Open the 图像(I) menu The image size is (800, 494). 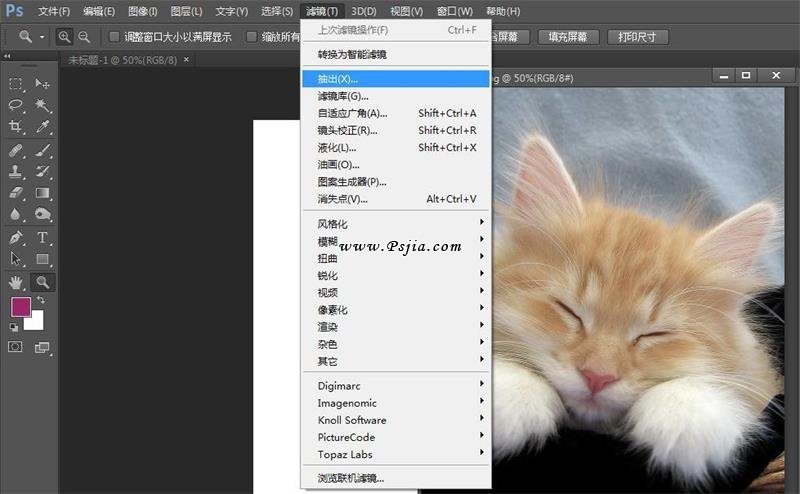coord(143,11)
